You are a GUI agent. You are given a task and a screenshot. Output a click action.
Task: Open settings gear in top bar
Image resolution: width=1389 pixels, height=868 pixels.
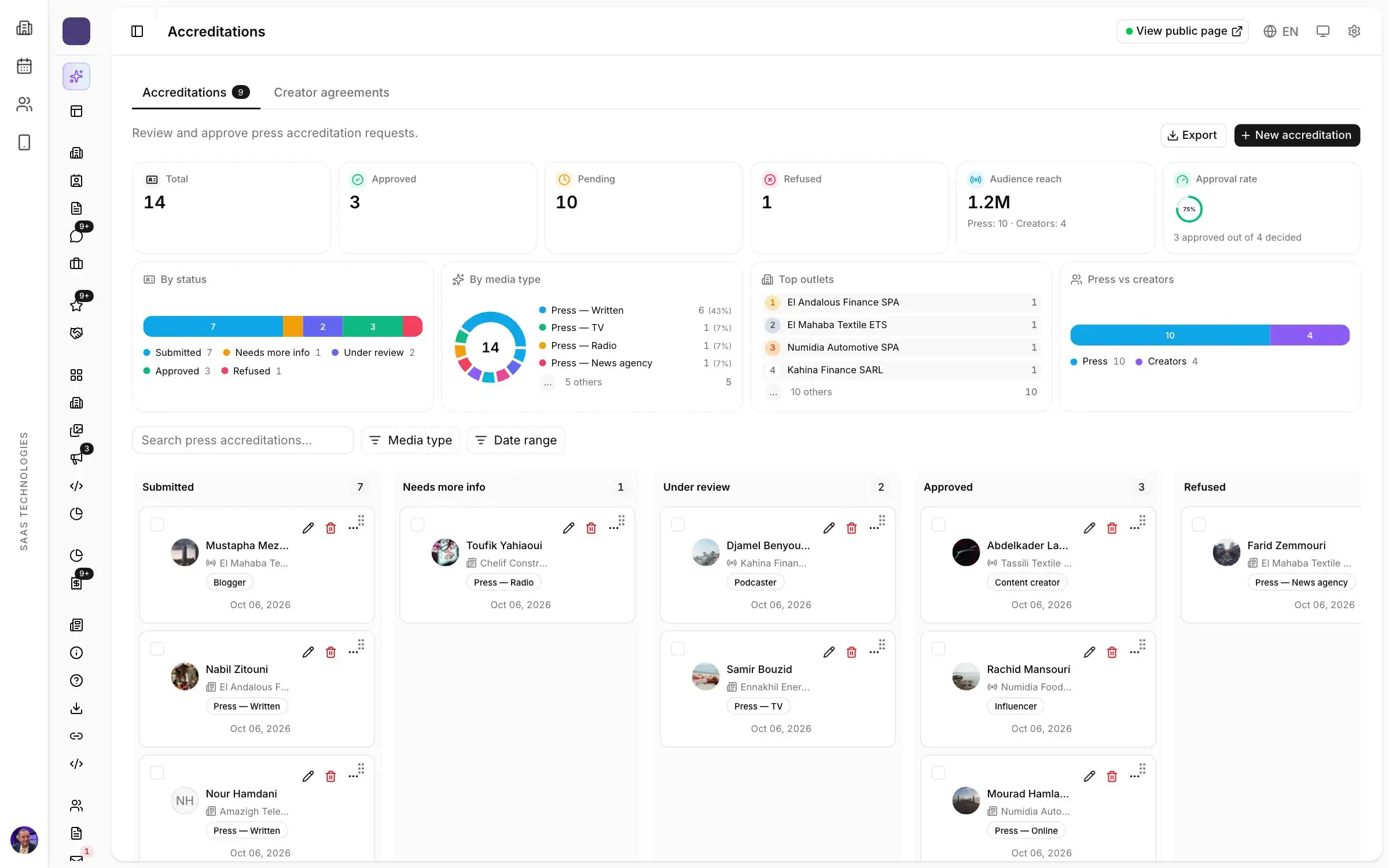coord(1354,31)
